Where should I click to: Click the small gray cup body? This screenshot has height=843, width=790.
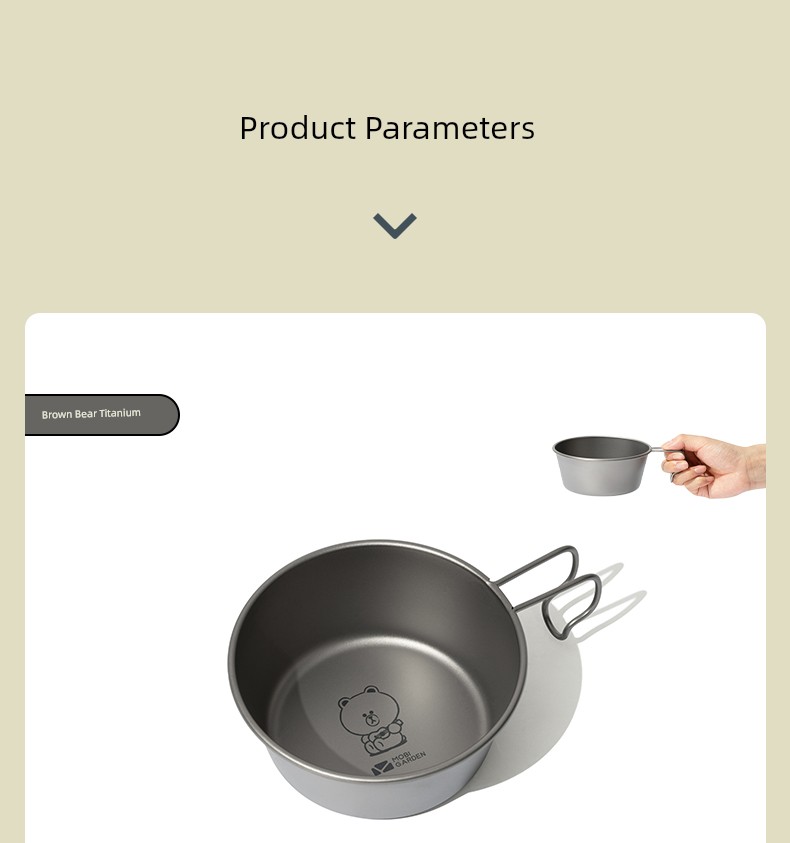pyautogui.click(x=601, y=475)
